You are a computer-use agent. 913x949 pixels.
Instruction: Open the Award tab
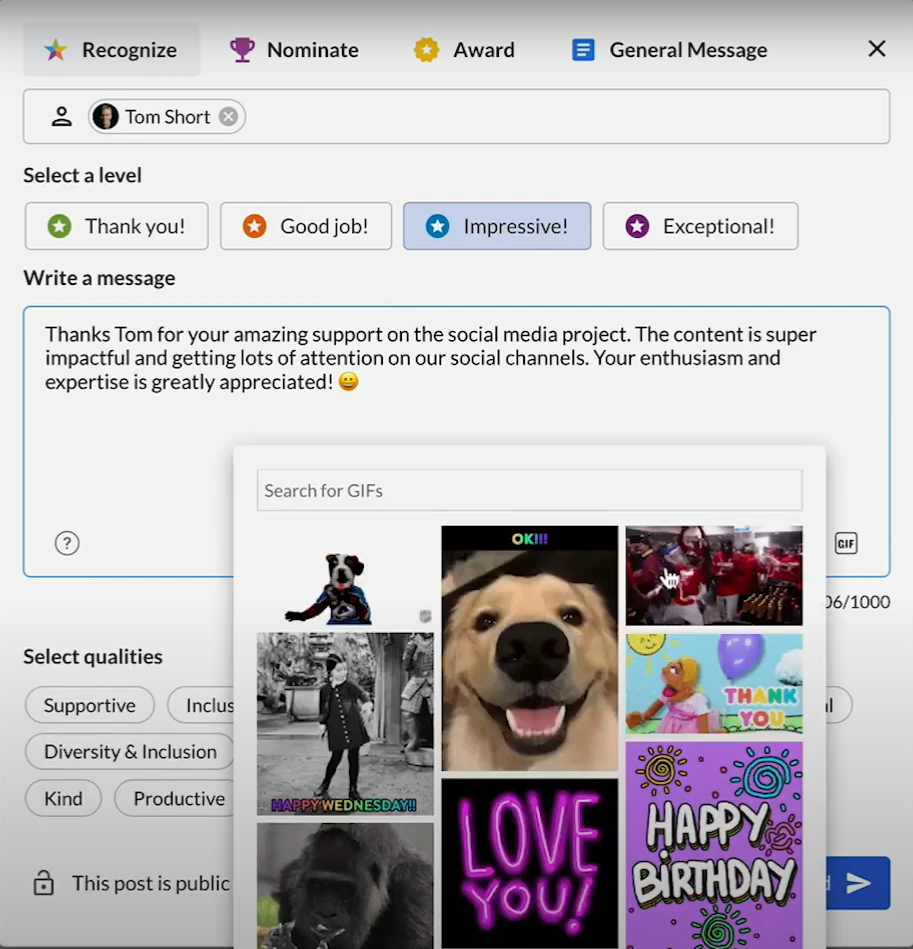(465, 50)
